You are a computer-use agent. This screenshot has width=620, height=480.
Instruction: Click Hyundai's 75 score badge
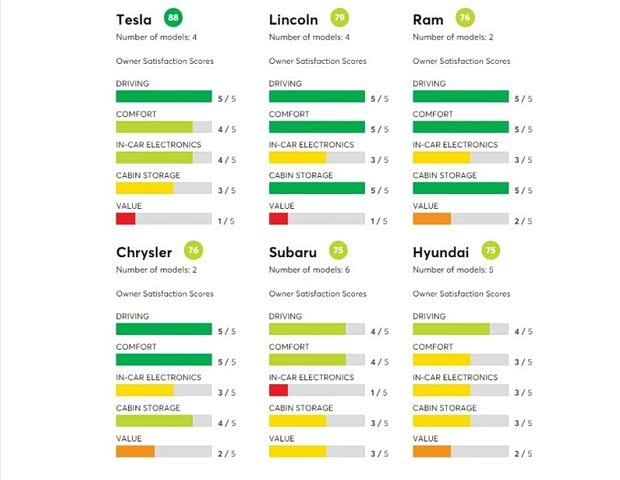[x=490, y=251]
